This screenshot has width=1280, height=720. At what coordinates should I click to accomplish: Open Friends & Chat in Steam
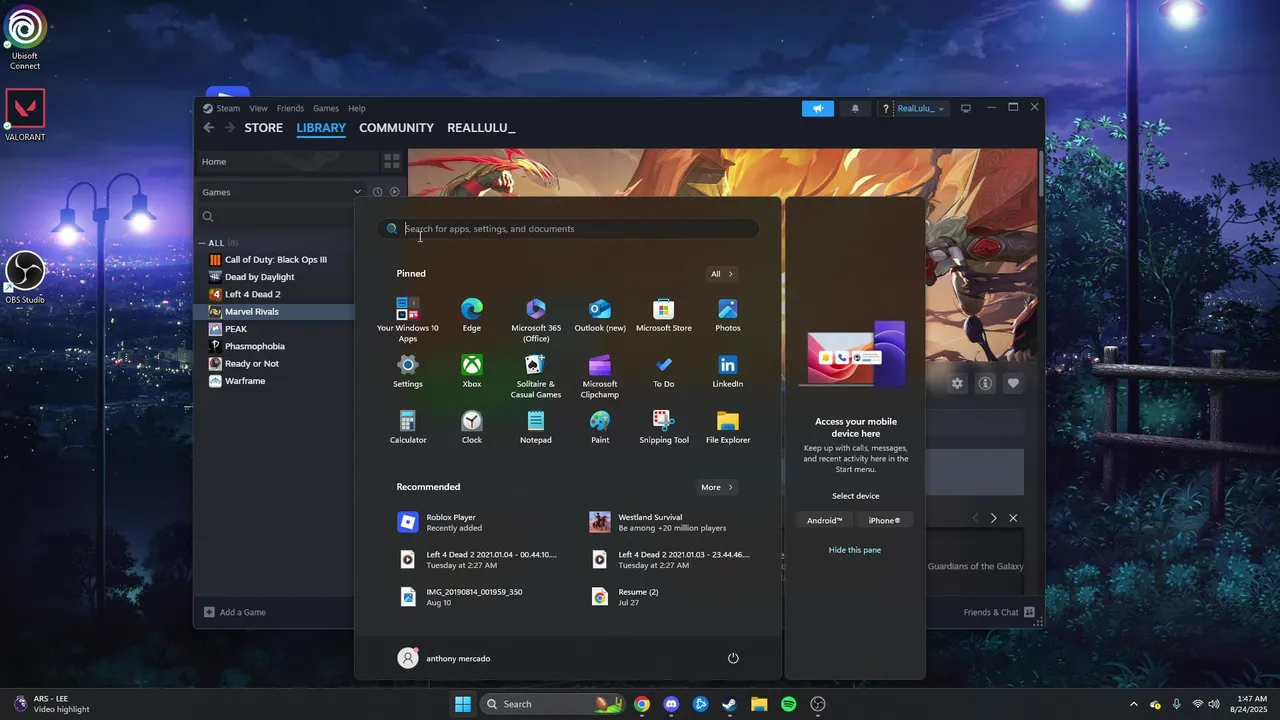[x=998, y=612]
